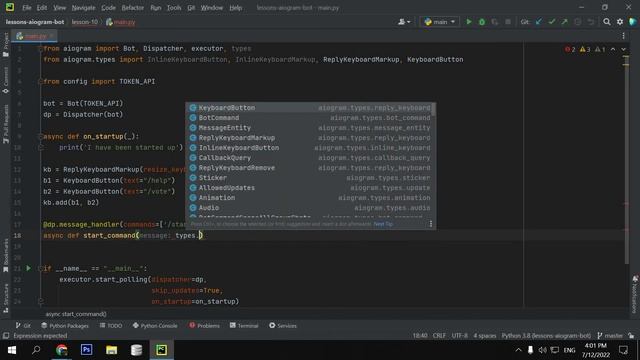Choose ReplyKeyboardRemove completion suggestion

(311, 168)
